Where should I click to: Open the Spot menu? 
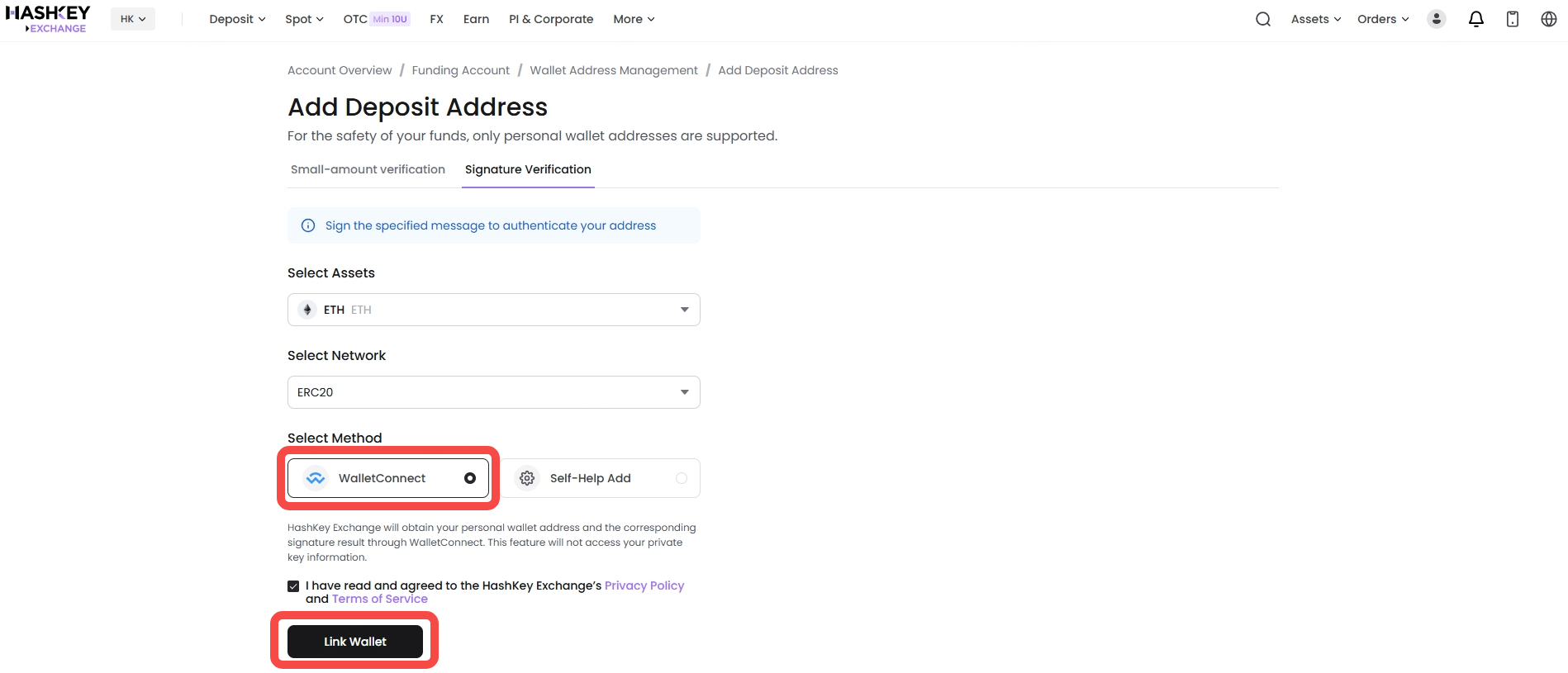click(304, 19)
